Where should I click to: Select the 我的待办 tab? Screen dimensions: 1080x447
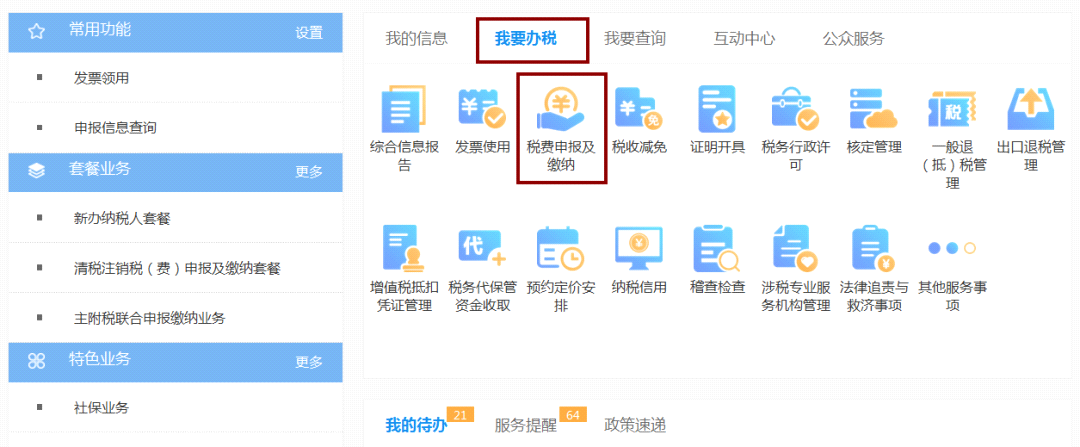coord(416,425)
